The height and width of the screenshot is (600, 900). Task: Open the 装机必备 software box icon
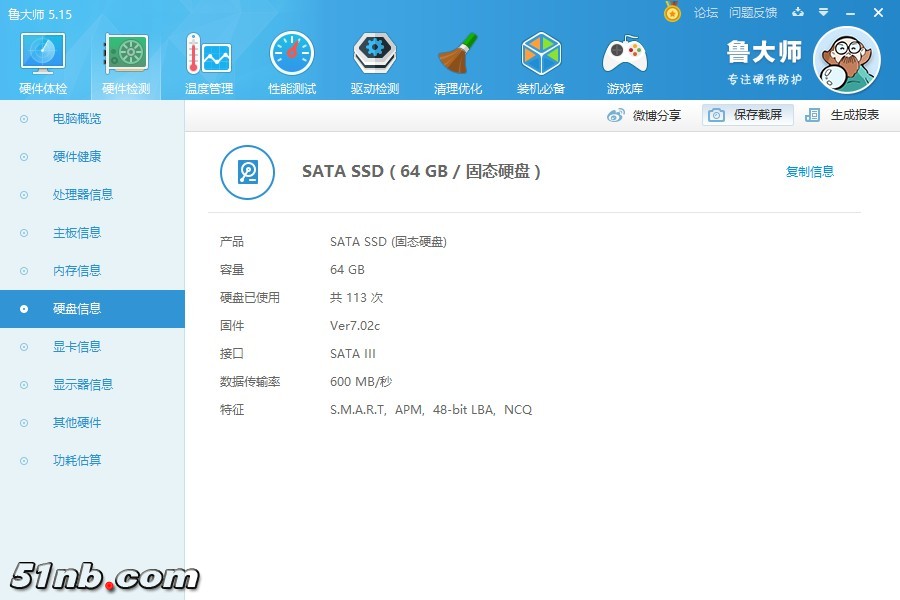pyautogui.click(x=541, y=63)
